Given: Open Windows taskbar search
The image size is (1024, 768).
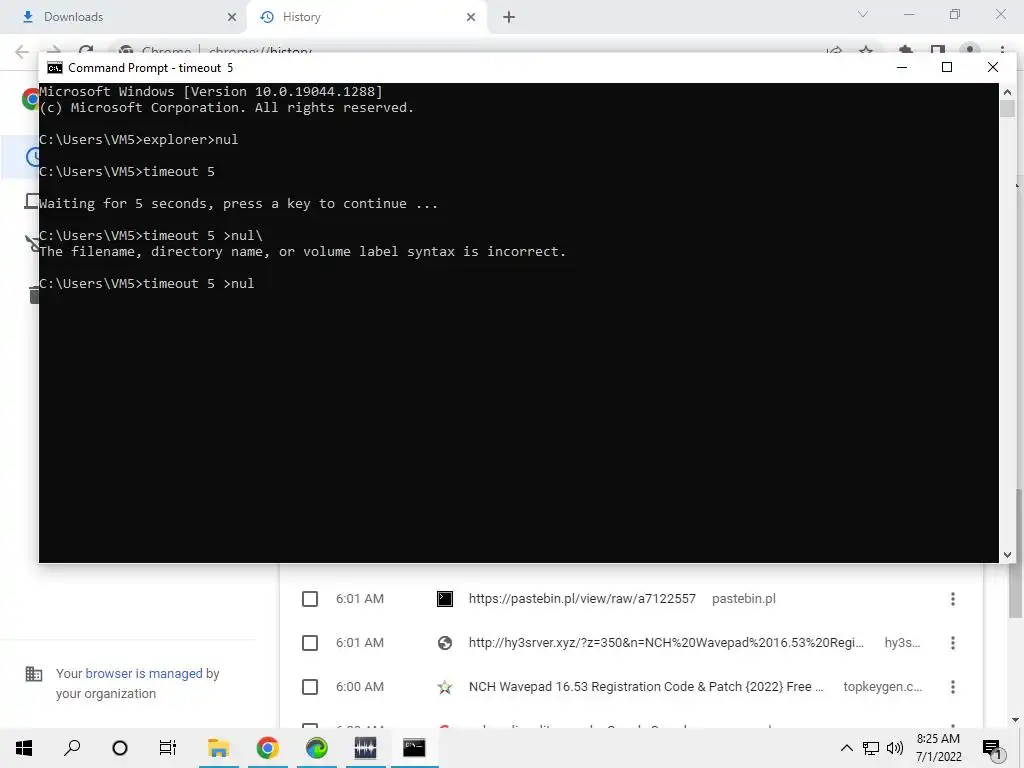Looking at the screenshot, I should [72, 748].
